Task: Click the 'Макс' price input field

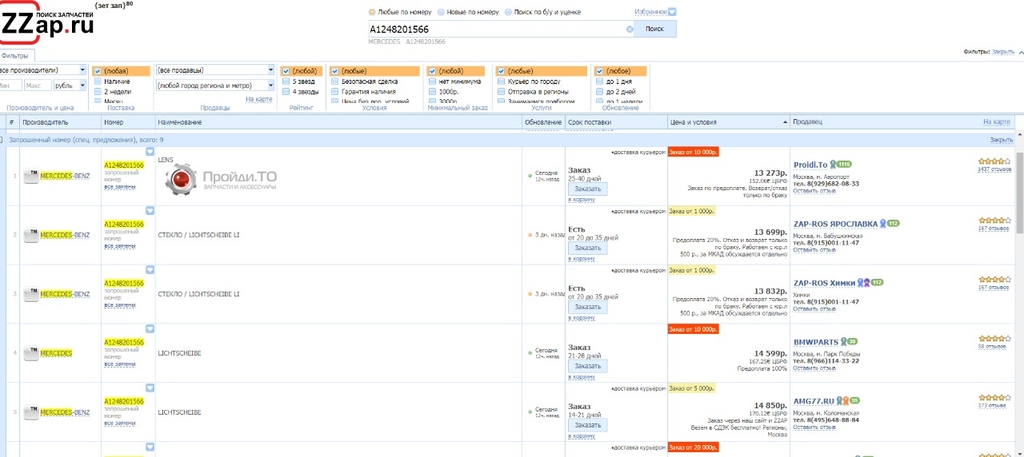Action: click(x=38, y=85)
